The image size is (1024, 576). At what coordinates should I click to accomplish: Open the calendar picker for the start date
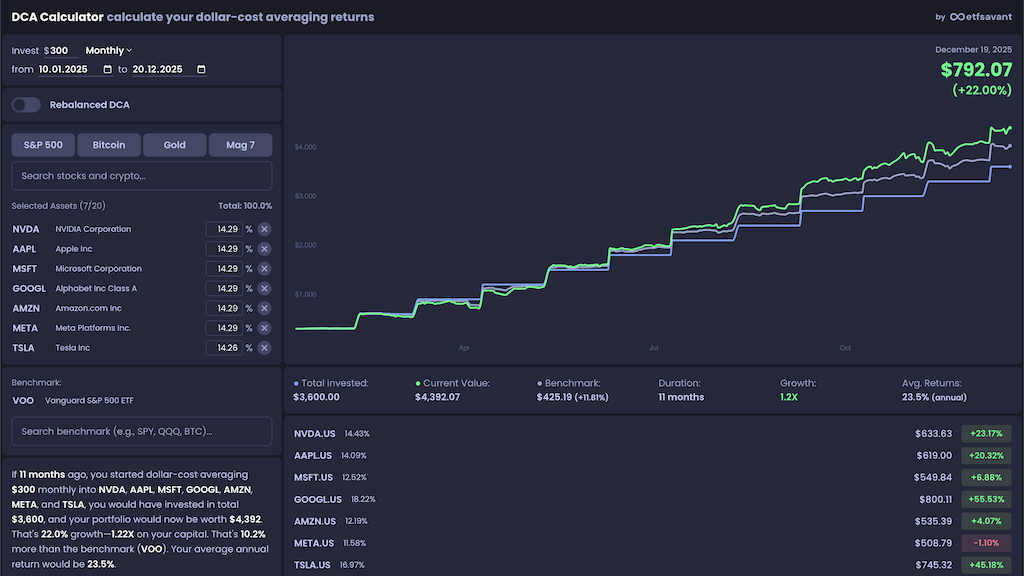coord(108,69)
